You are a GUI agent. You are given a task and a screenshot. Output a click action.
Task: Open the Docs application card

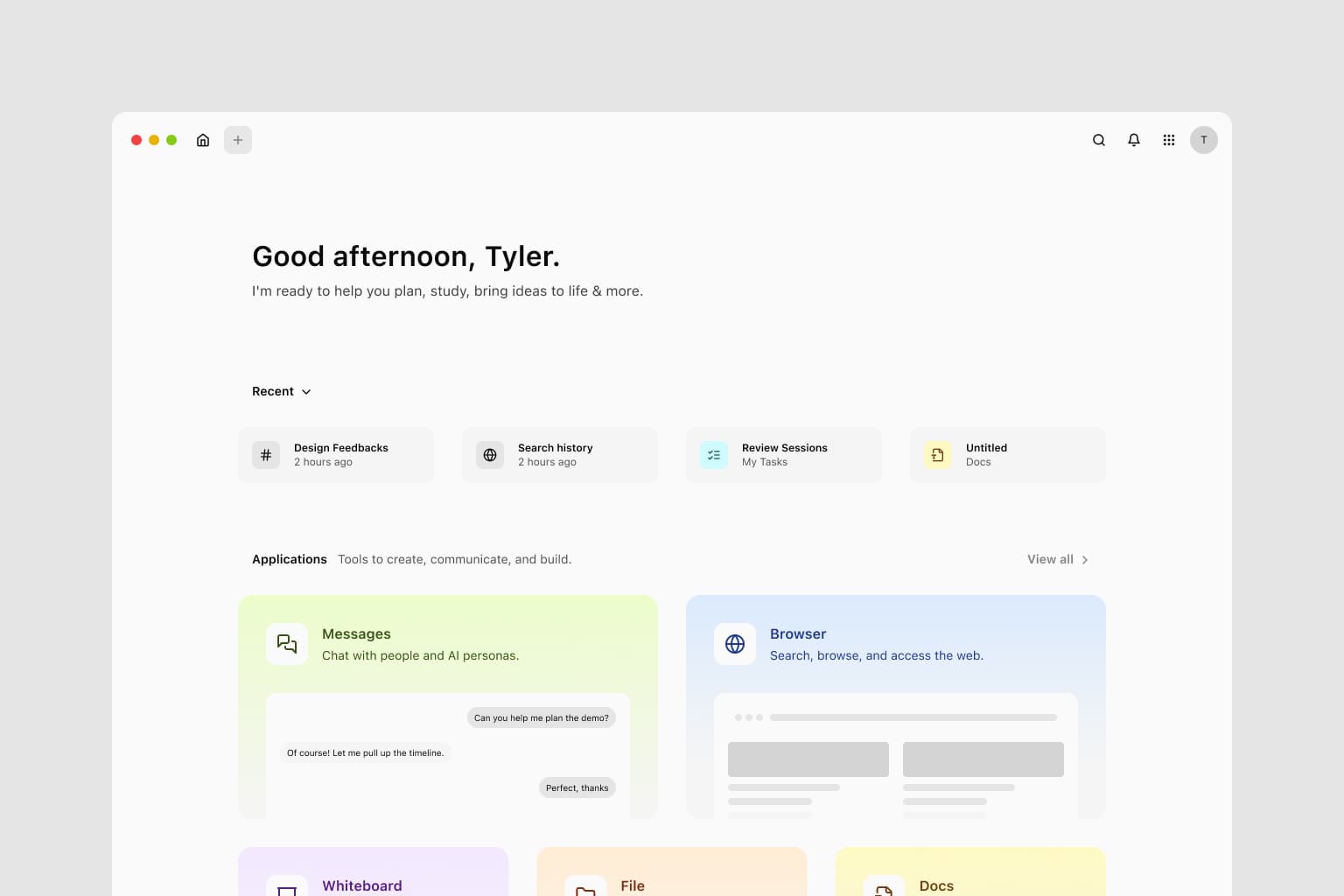[x=970, y=875]
